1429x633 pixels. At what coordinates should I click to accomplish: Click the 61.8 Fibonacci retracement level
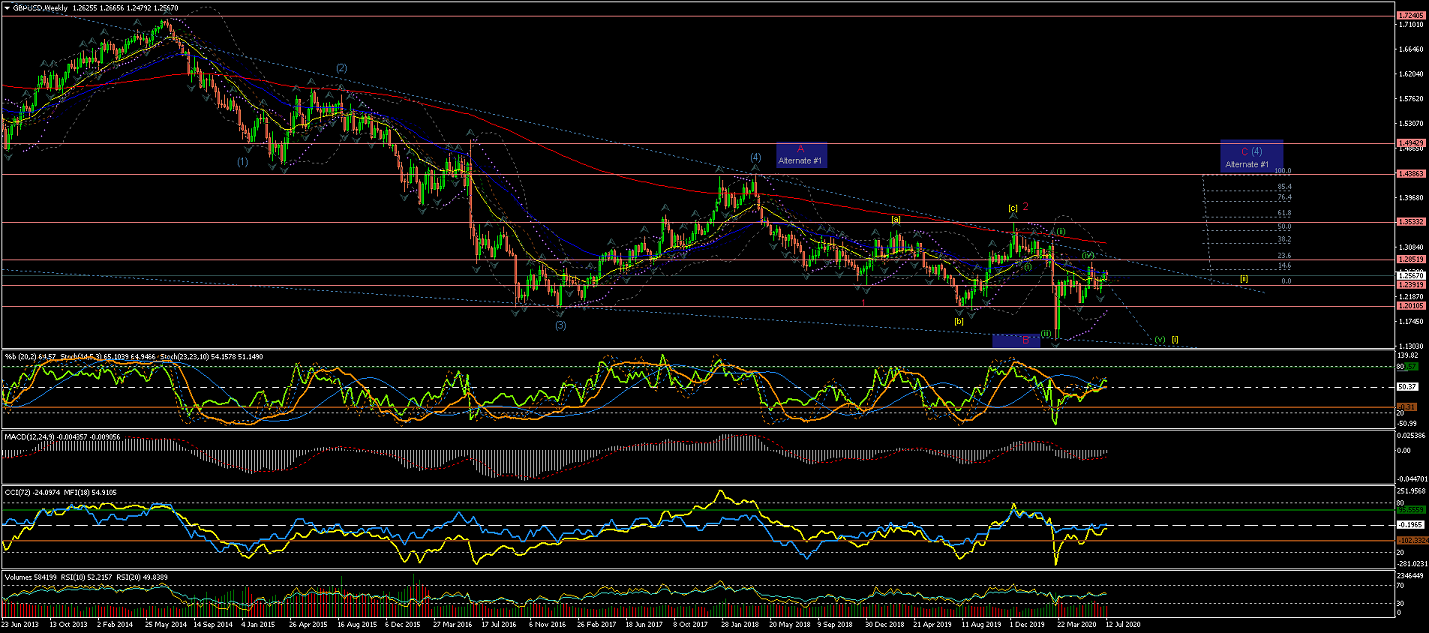click(1283, 213)
